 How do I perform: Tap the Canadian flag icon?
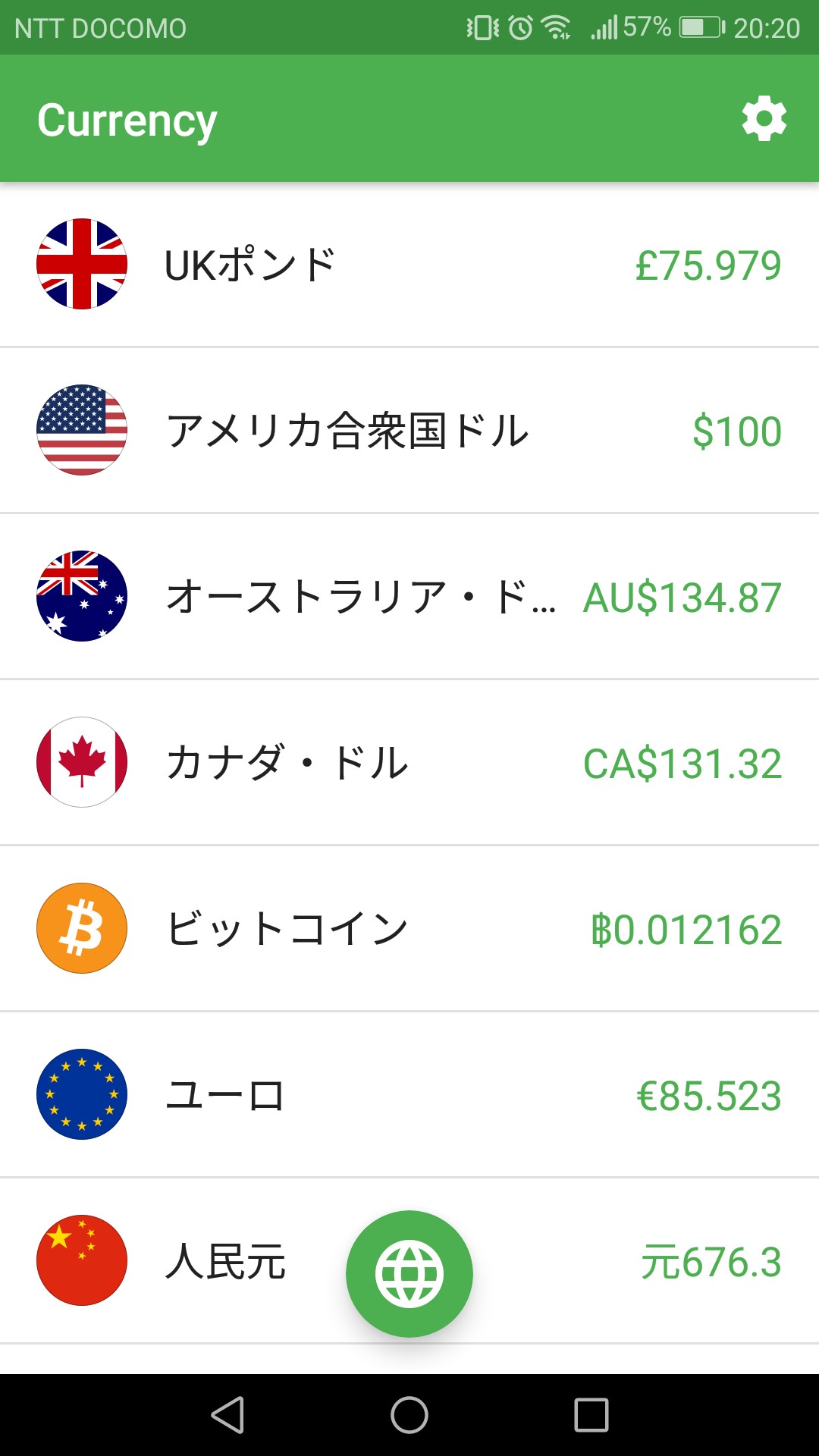(x=82, y=762)
